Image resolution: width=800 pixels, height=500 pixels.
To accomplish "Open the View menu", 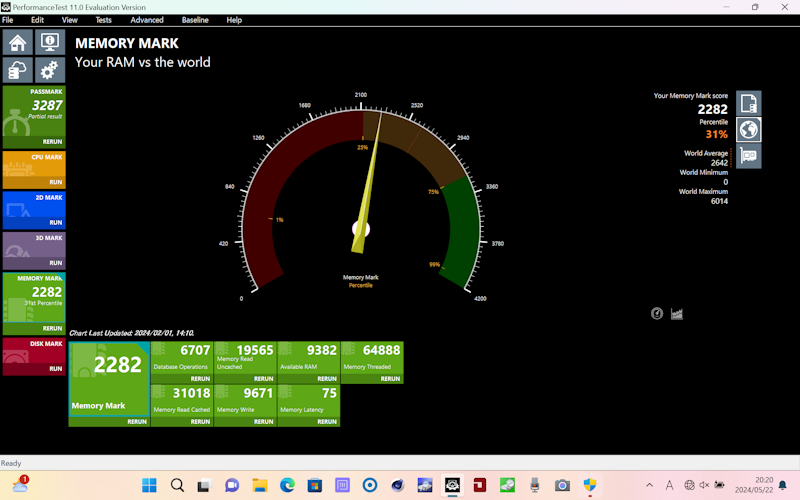I will 69,20.
